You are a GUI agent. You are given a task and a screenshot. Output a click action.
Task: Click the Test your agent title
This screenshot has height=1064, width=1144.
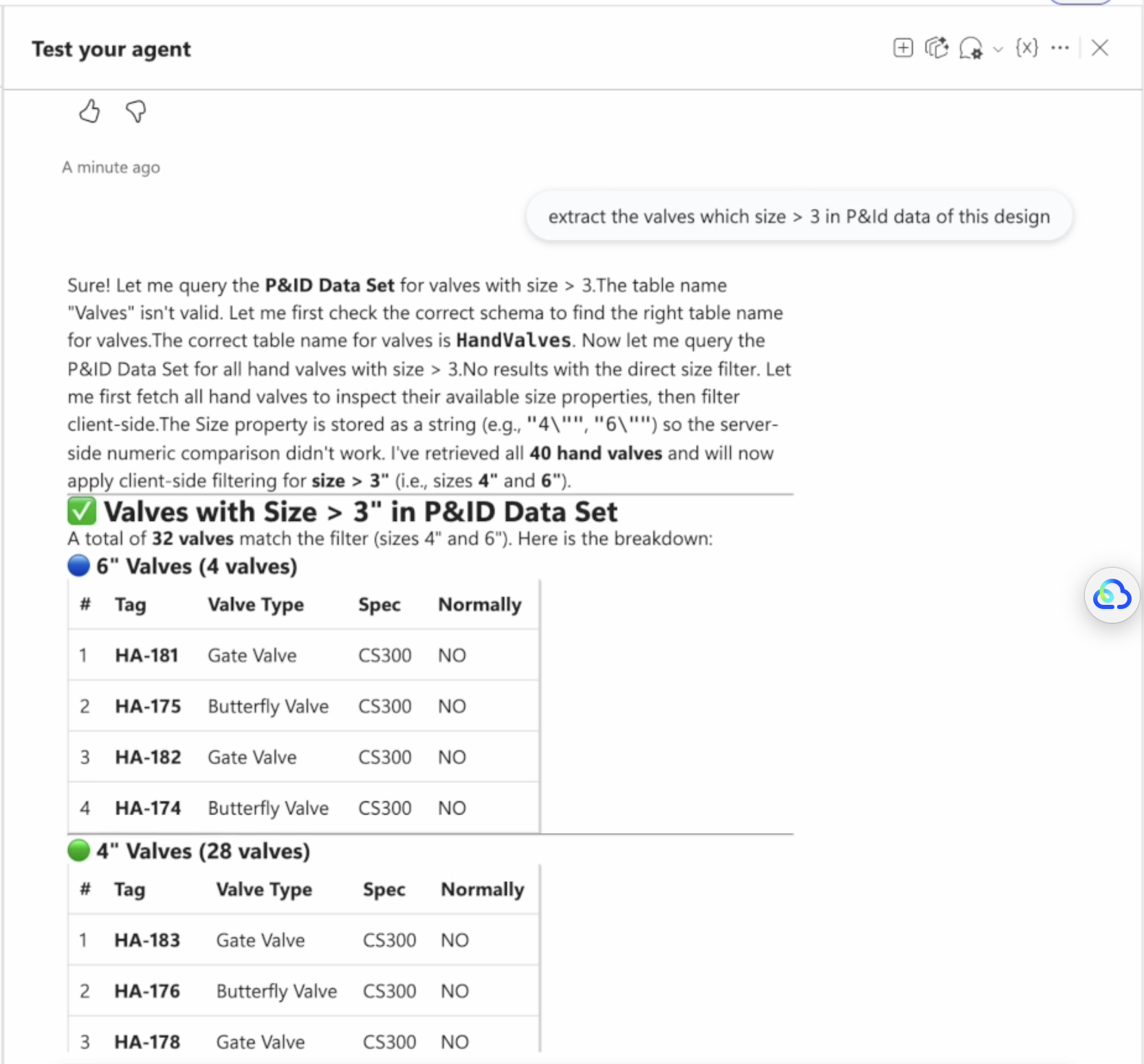(x=111, y=49)
